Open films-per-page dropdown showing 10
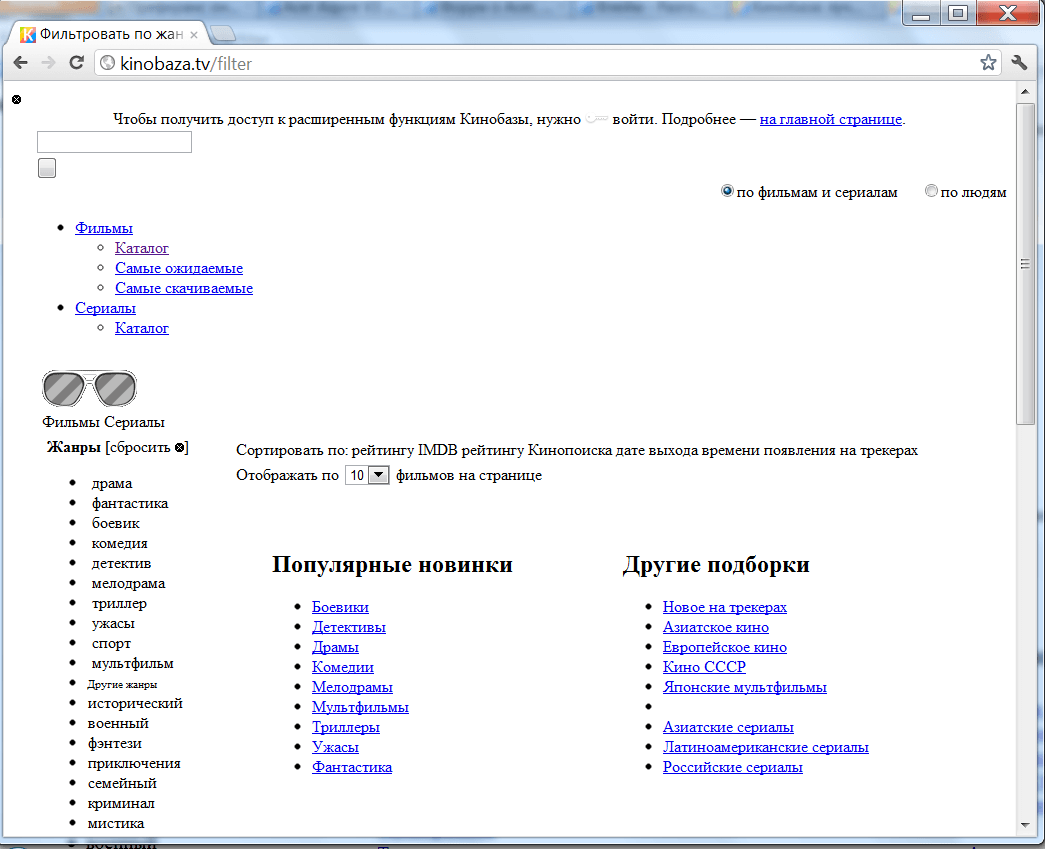Viewport: 1045px width, 849px height. pos(366,475)
